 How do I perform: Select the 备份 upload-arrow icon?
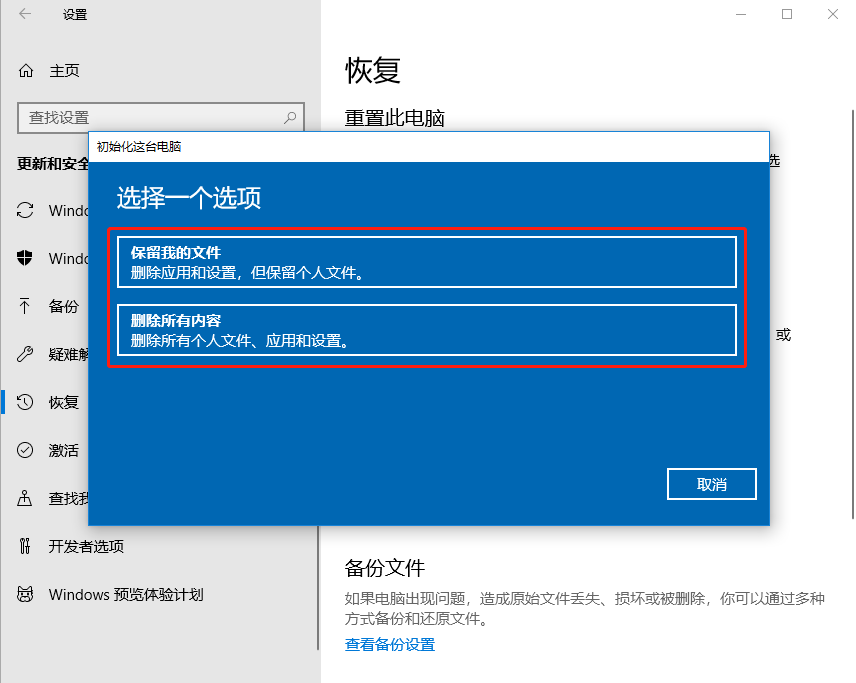pos(24,306)
